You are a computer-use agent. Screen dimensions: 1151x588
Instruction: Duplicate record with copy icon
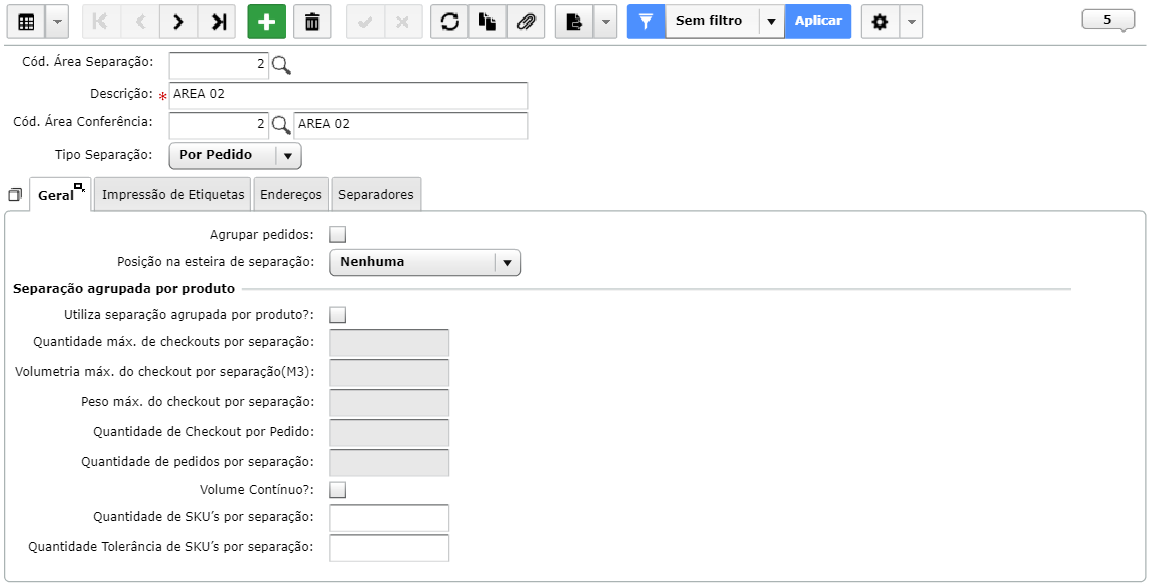tap(487, 22)
